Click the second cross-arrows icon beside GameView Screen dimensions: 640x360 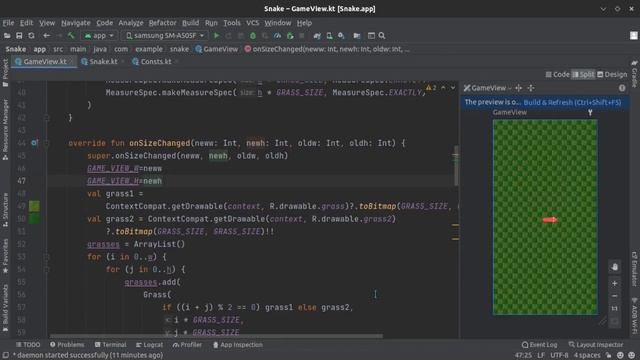point(531,88)
